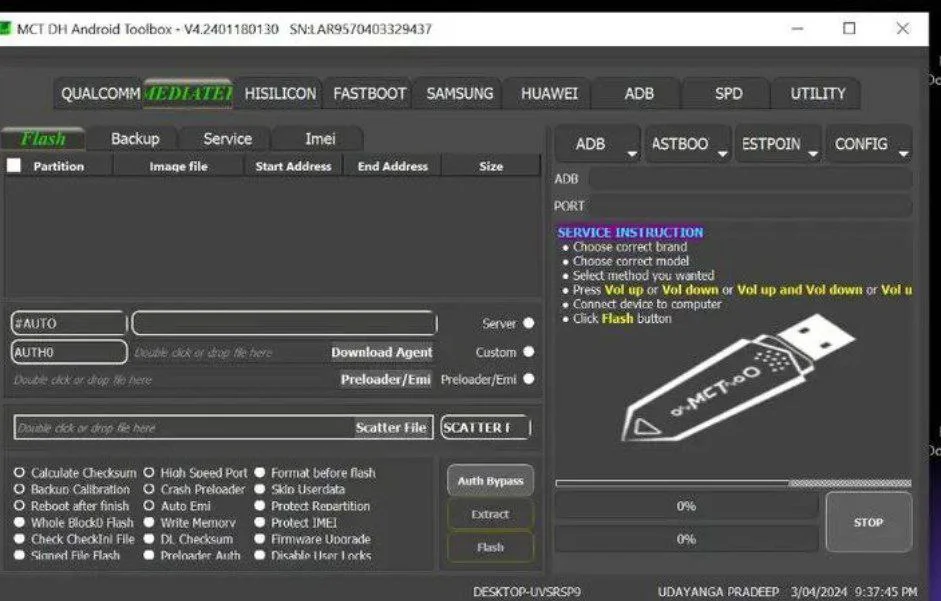Click the Preloader/Emi browse button
Viewport: 941px width, 601px height.
point(385,379)
